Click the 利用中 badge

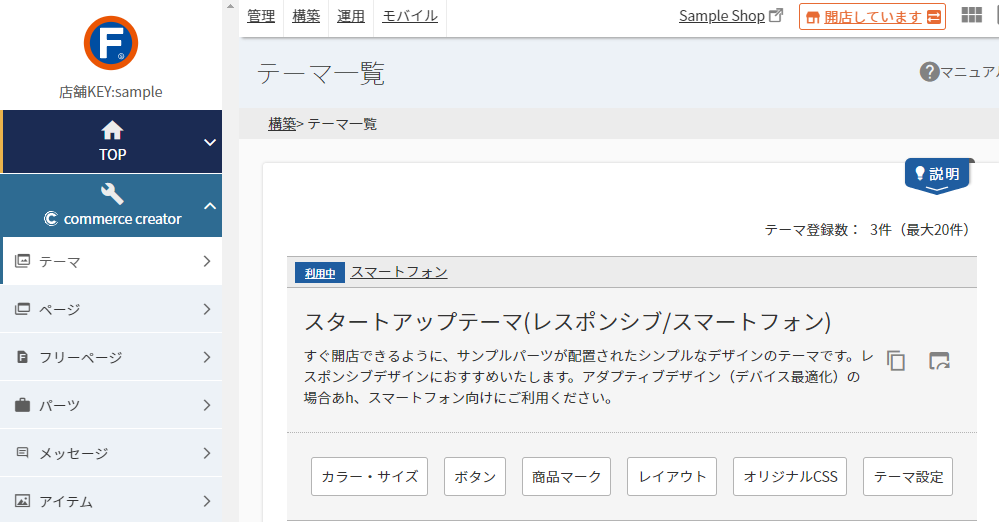pos(320,273)
